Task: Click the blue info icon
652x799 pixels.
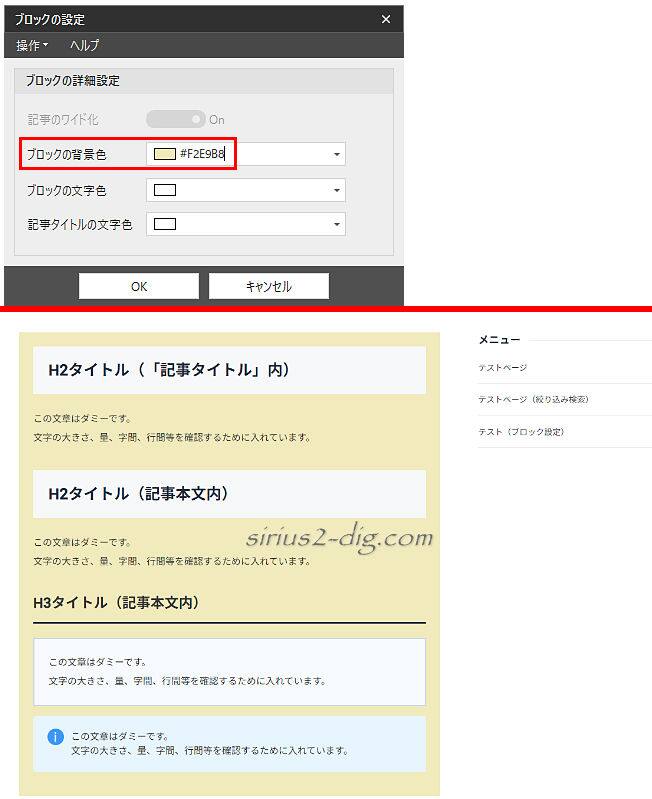Action: point(56,736)
